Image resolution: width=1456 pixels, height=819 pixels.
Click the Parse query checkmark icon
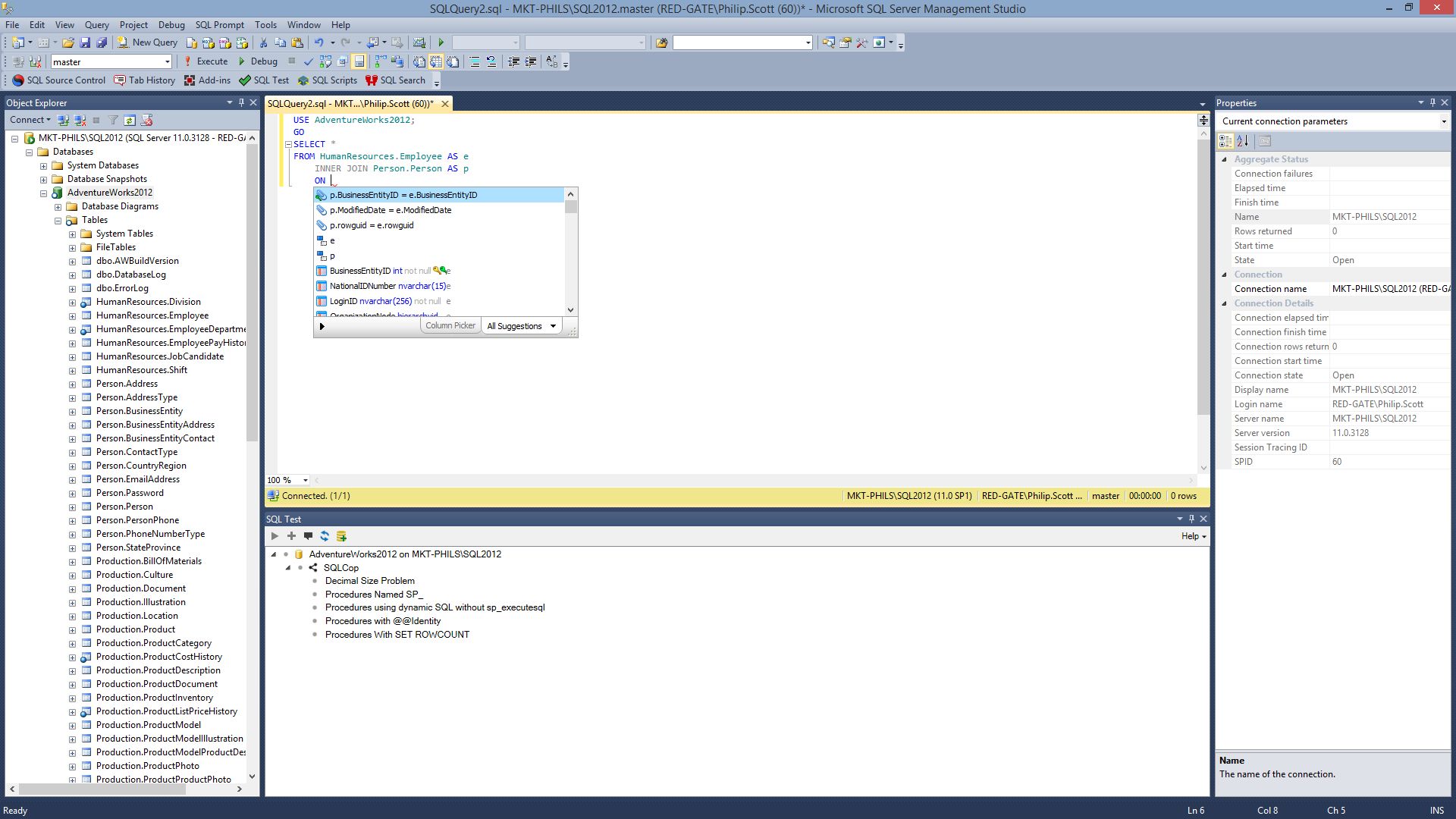tap(308, 61)
